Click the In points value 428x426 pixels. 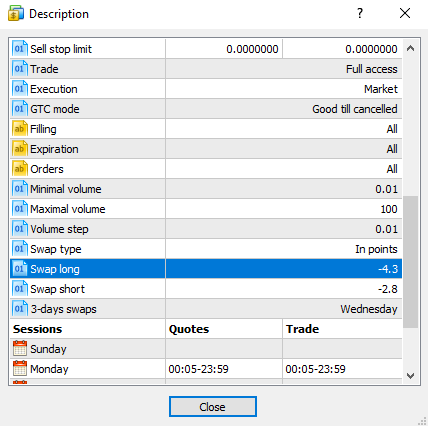tap(377, 249)
